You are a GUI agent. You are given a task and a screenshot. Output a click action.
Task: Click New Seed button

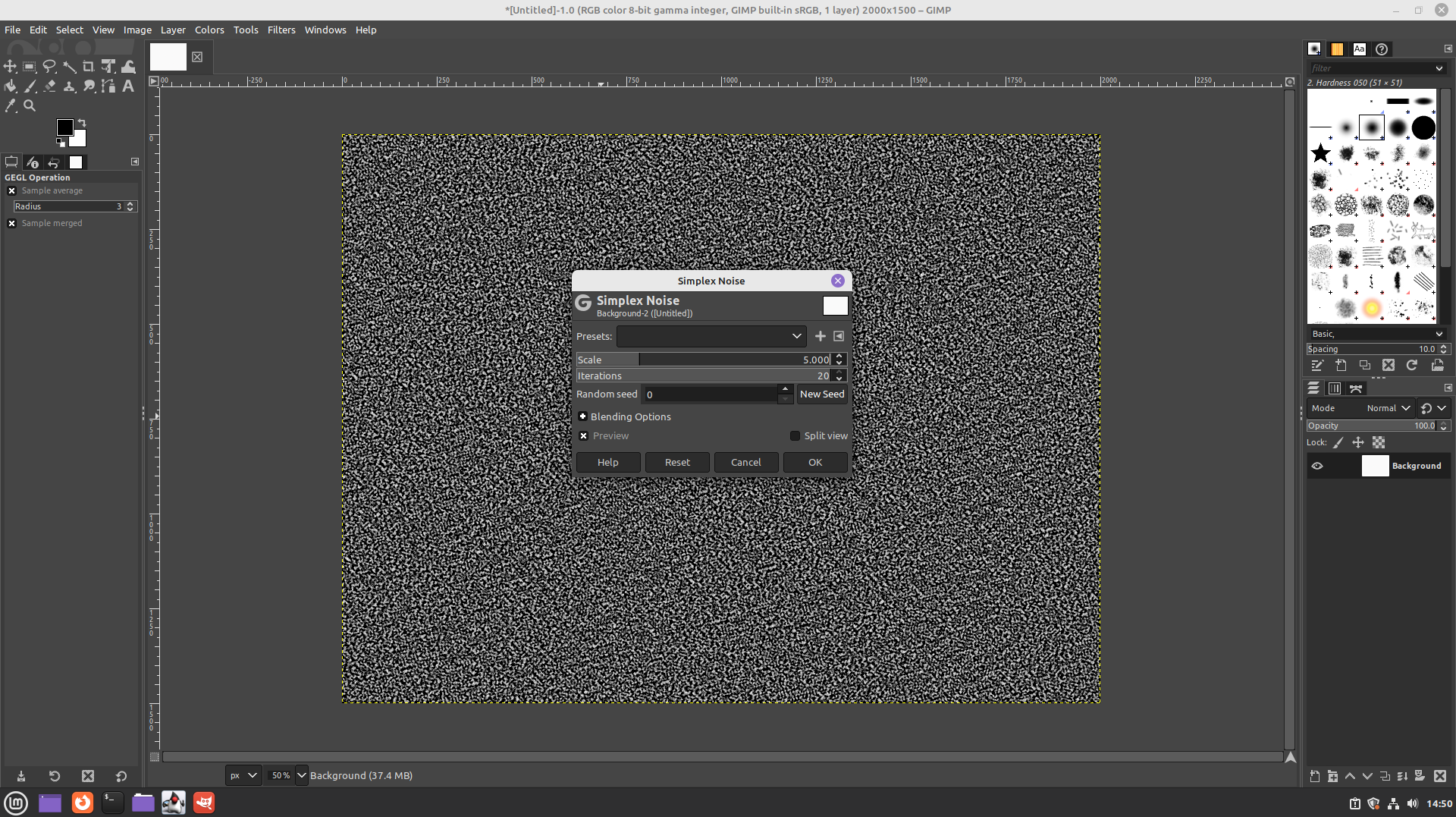pos(821,394)
